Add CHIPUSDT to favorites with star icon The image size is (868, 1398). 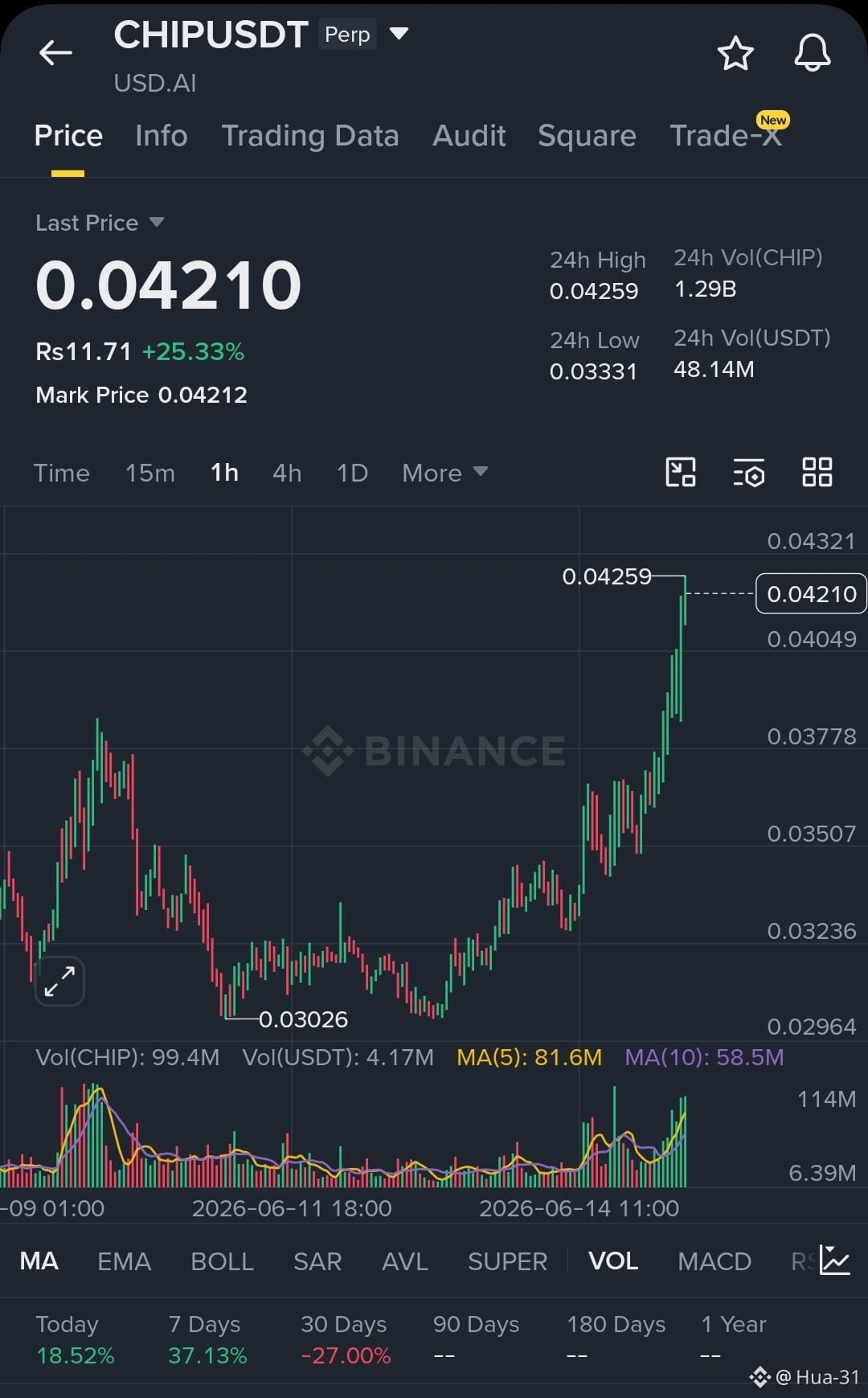pyautogui.click(x=735, y=53)
